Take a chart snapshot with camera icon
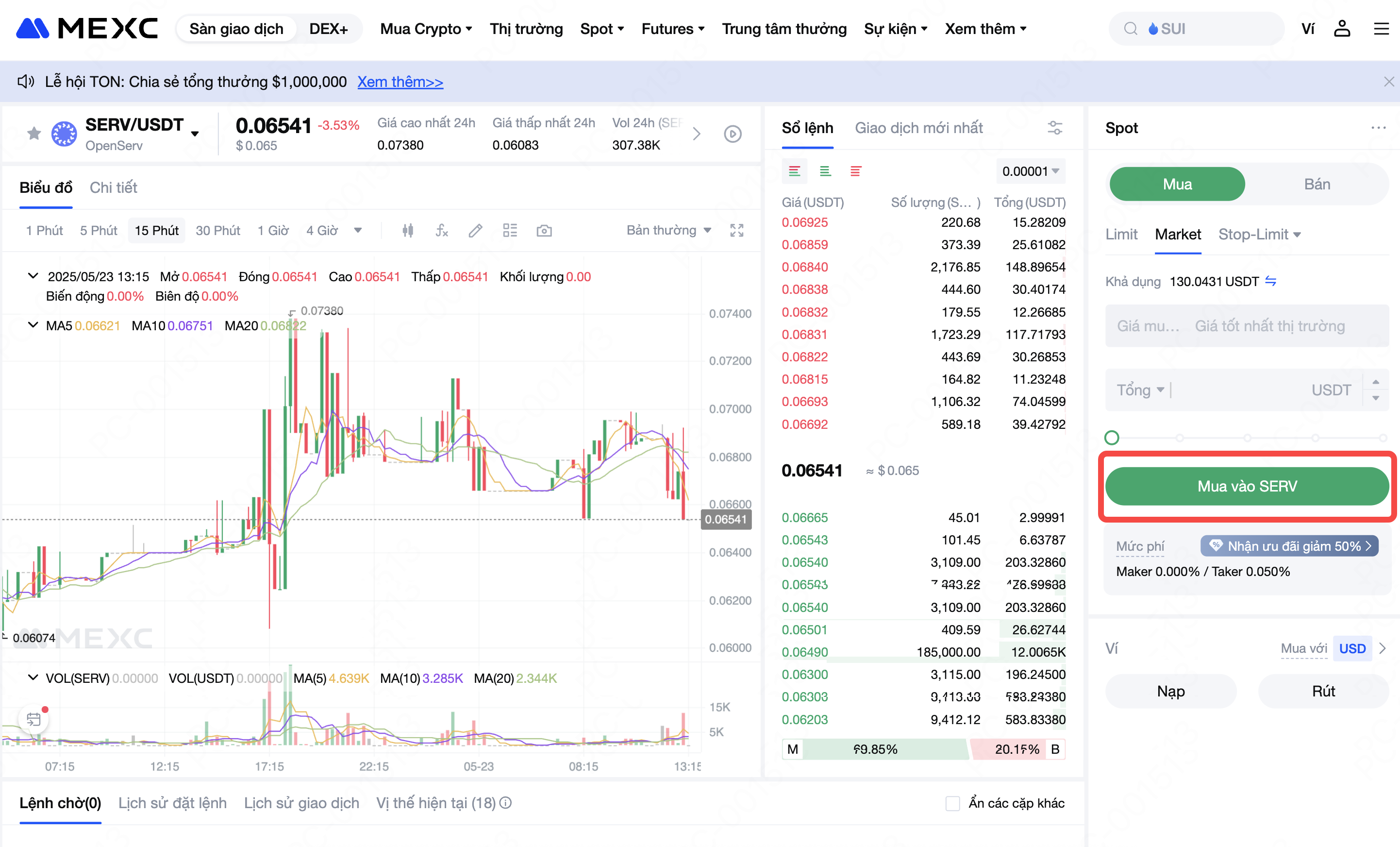The height and width of the screenshot is (847, 1400). (x=544, y=230)
